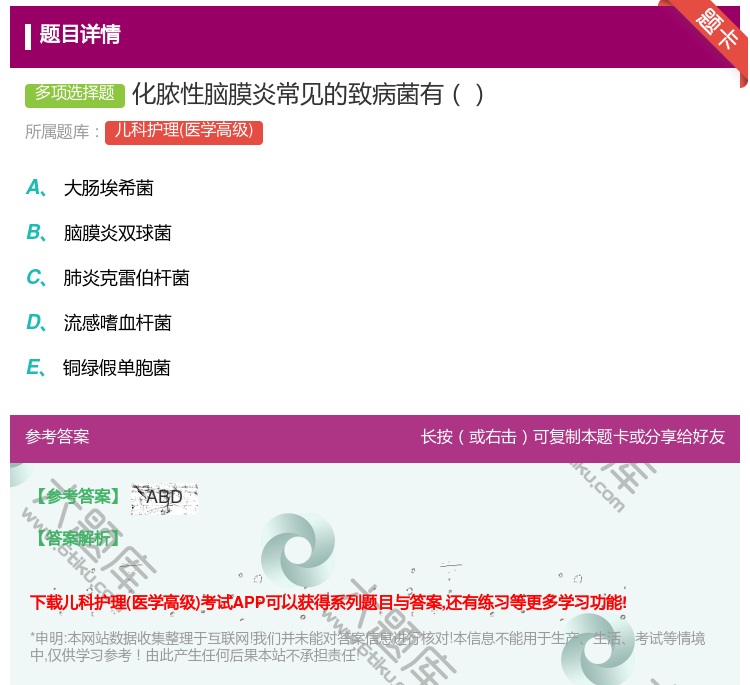Select option D 流感嗜血杆菌
Viewport: 750px width, 685px height.
pyautogui.click(x=99, y=323)
